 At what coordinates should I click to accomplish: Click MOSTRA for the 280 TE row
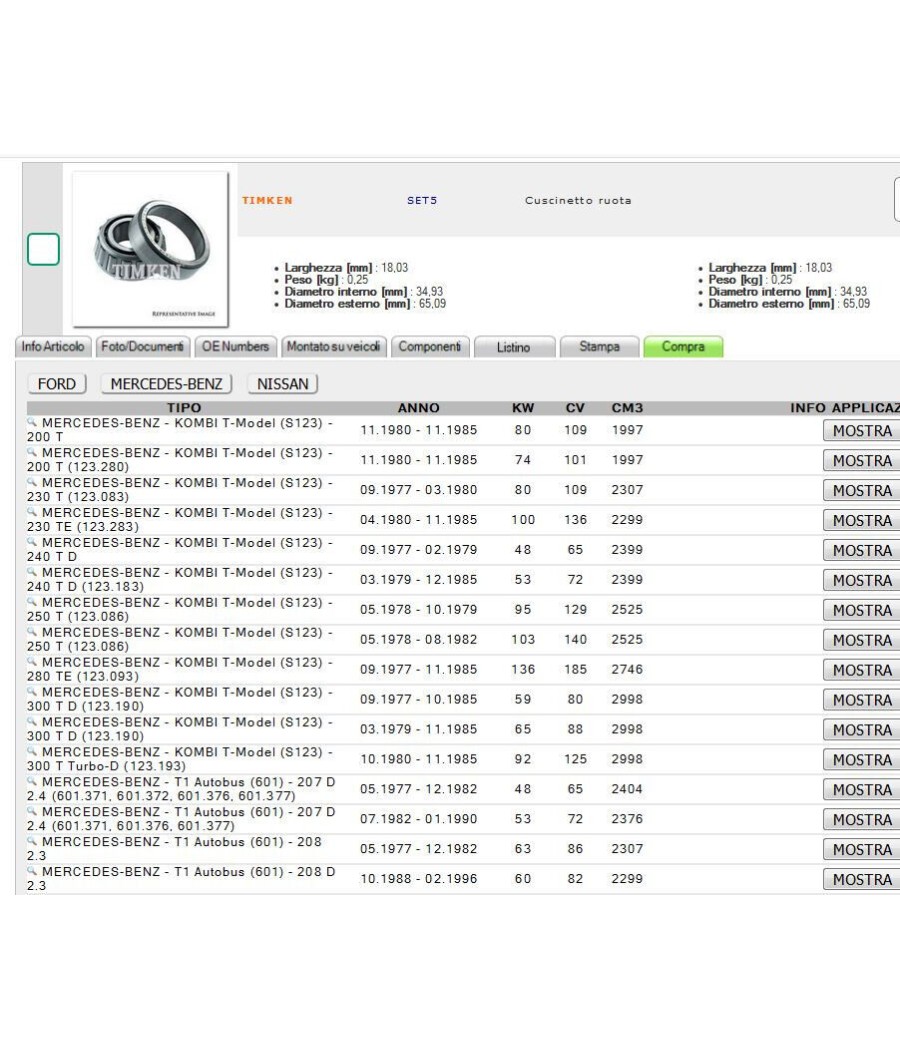[x=862, y=670]
